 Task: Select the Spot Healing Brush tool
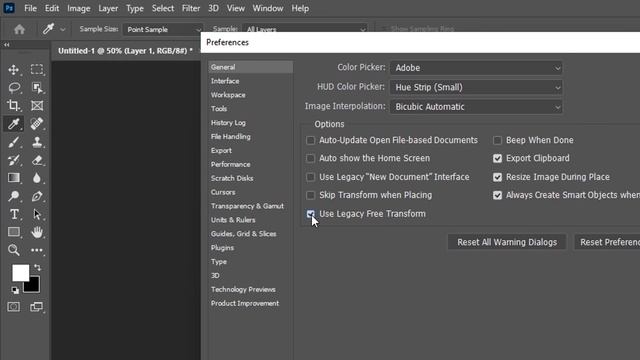tap(37, 124)
